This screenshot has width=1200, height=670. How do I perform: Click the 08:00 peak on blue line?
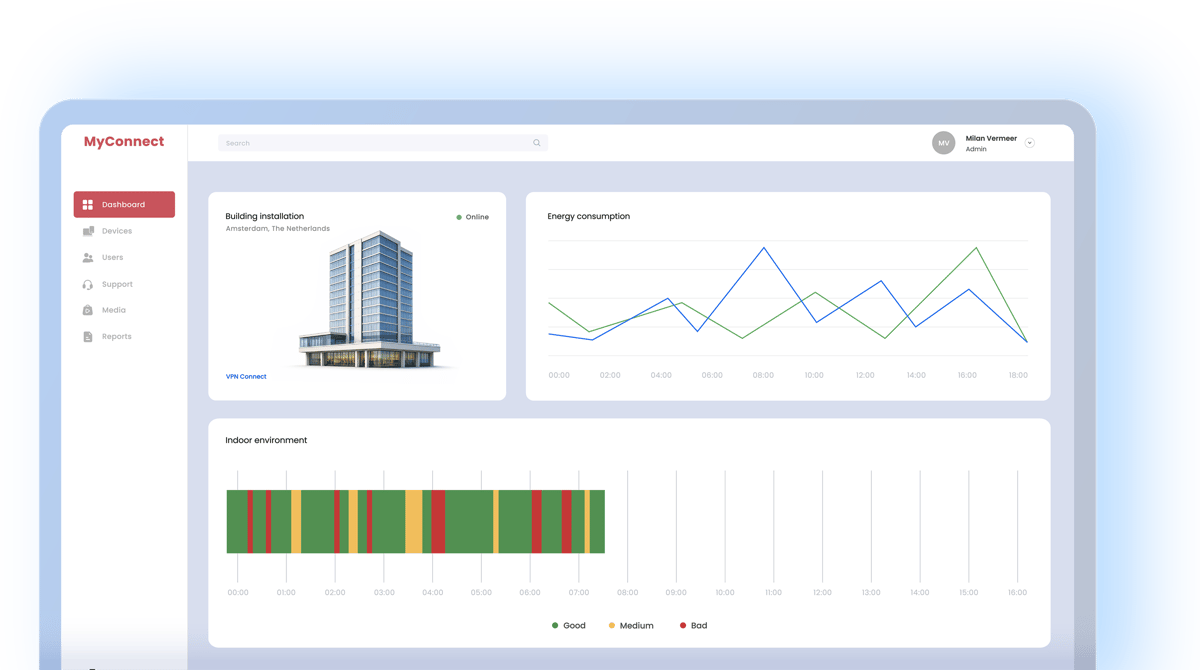(x=764, y=247)
